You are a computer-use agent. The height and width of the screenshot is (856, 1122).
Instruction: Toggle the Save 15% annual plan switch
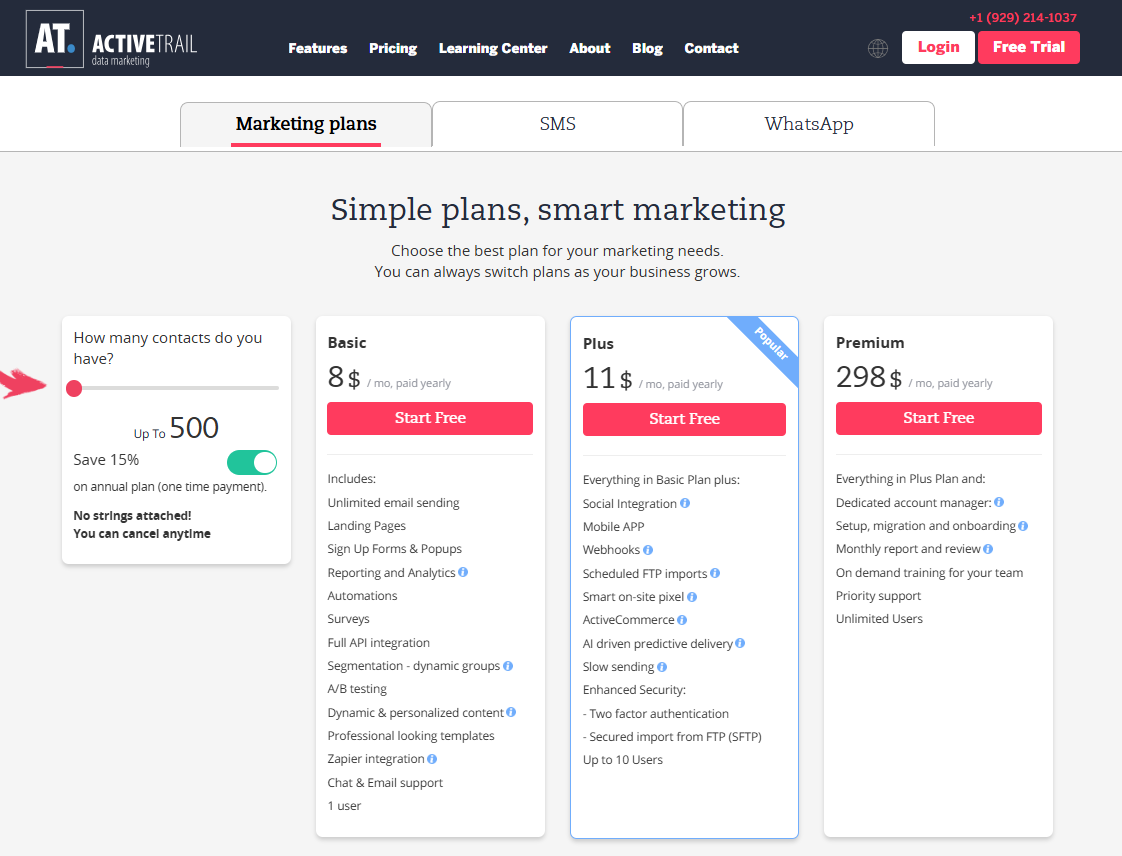pos(252,462)
